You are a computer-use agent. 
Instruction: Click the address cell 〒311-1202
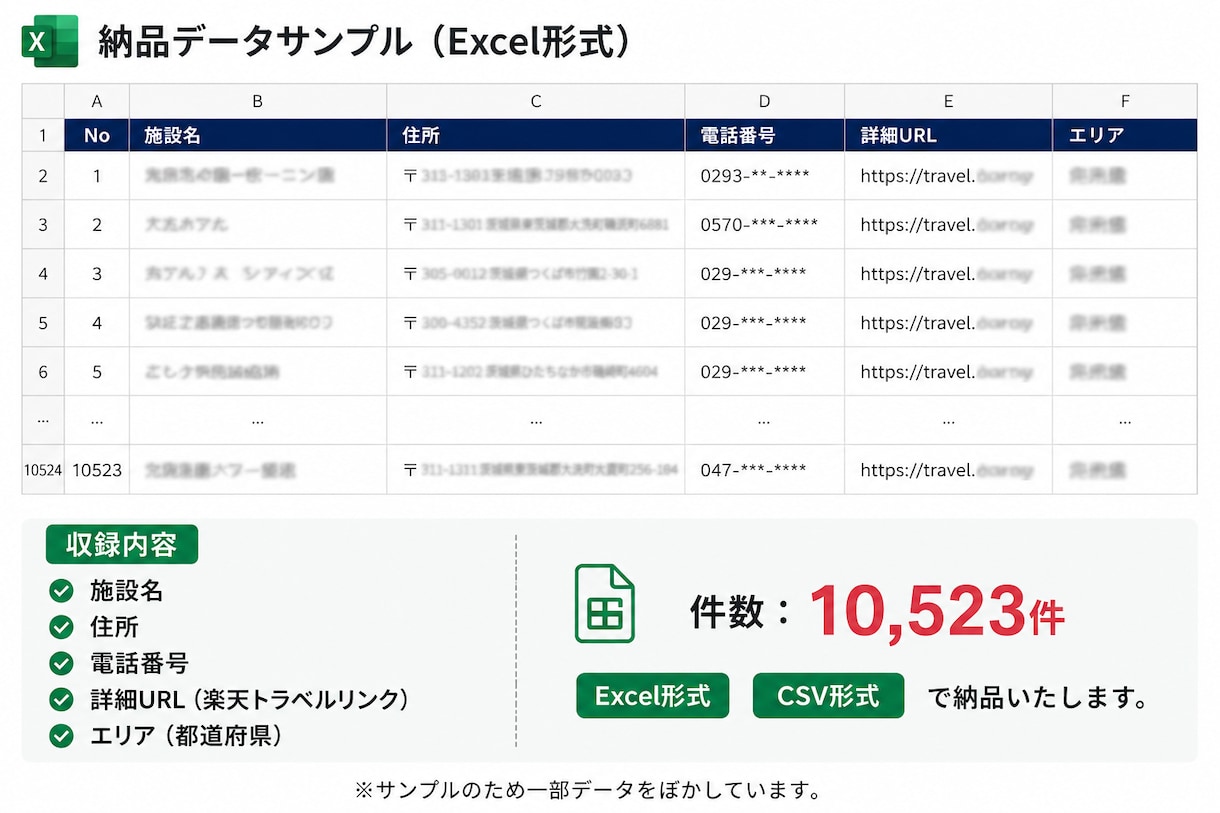(x=536, y=372)
